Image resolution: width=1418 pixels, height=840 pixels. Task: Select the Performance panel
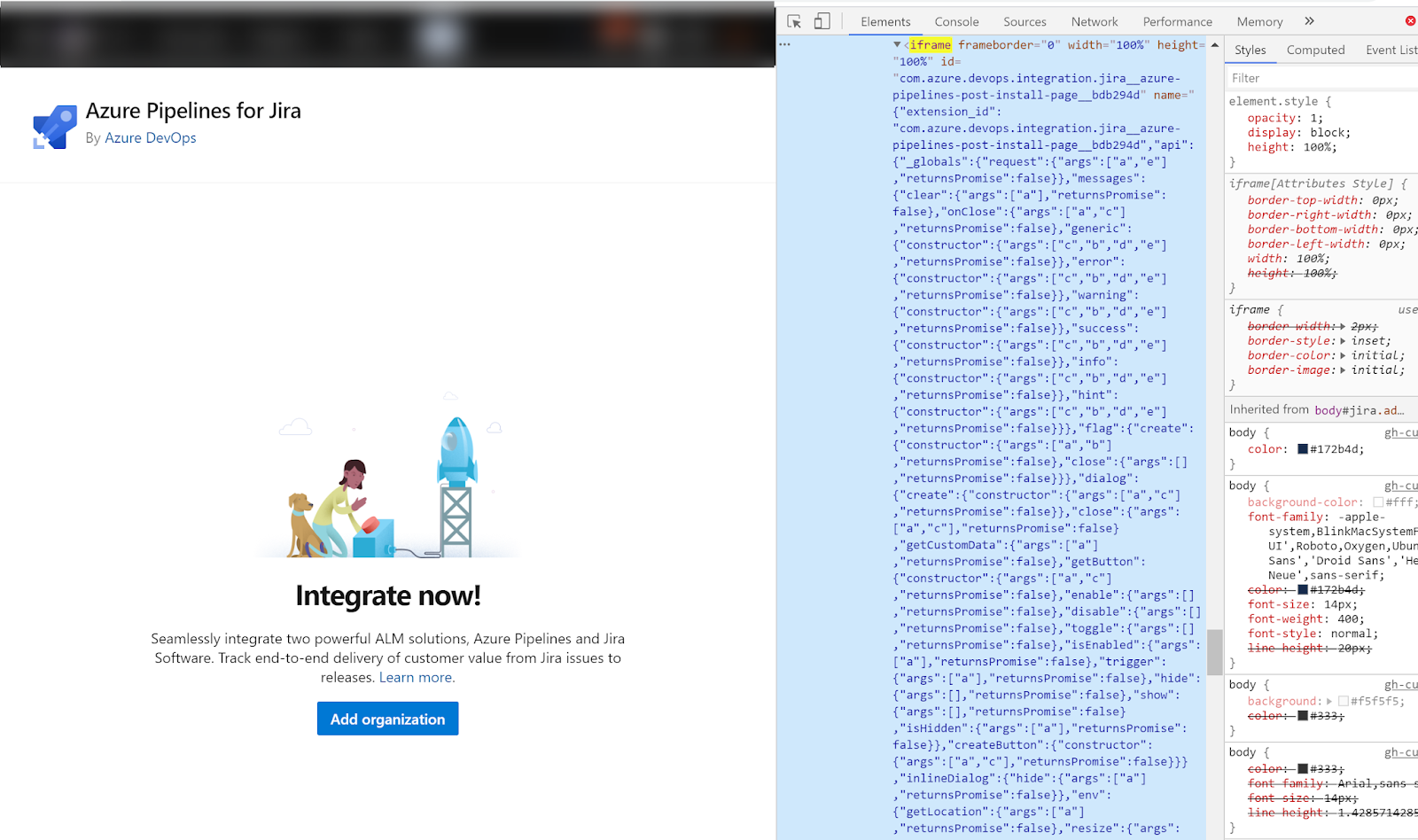[1177, 20]
